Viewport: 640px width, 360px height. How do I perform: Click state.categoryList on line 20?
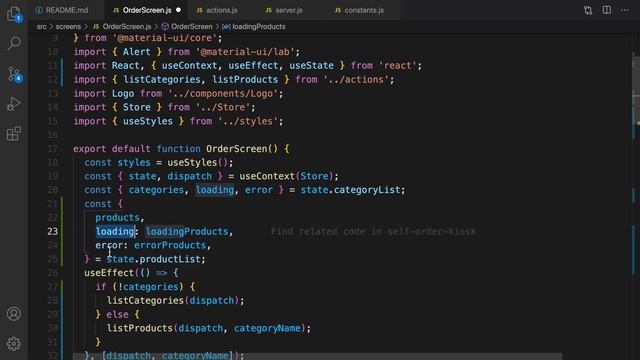click(x=351, y=190)
